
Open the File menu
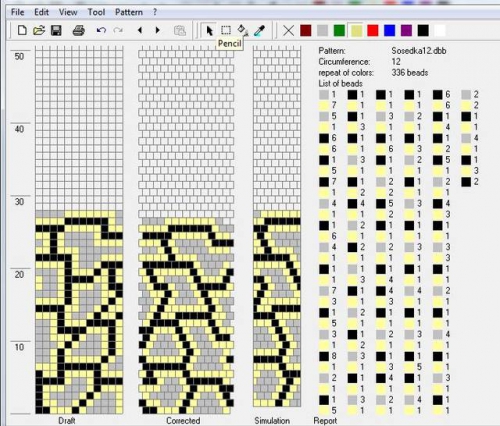[17, 12]
